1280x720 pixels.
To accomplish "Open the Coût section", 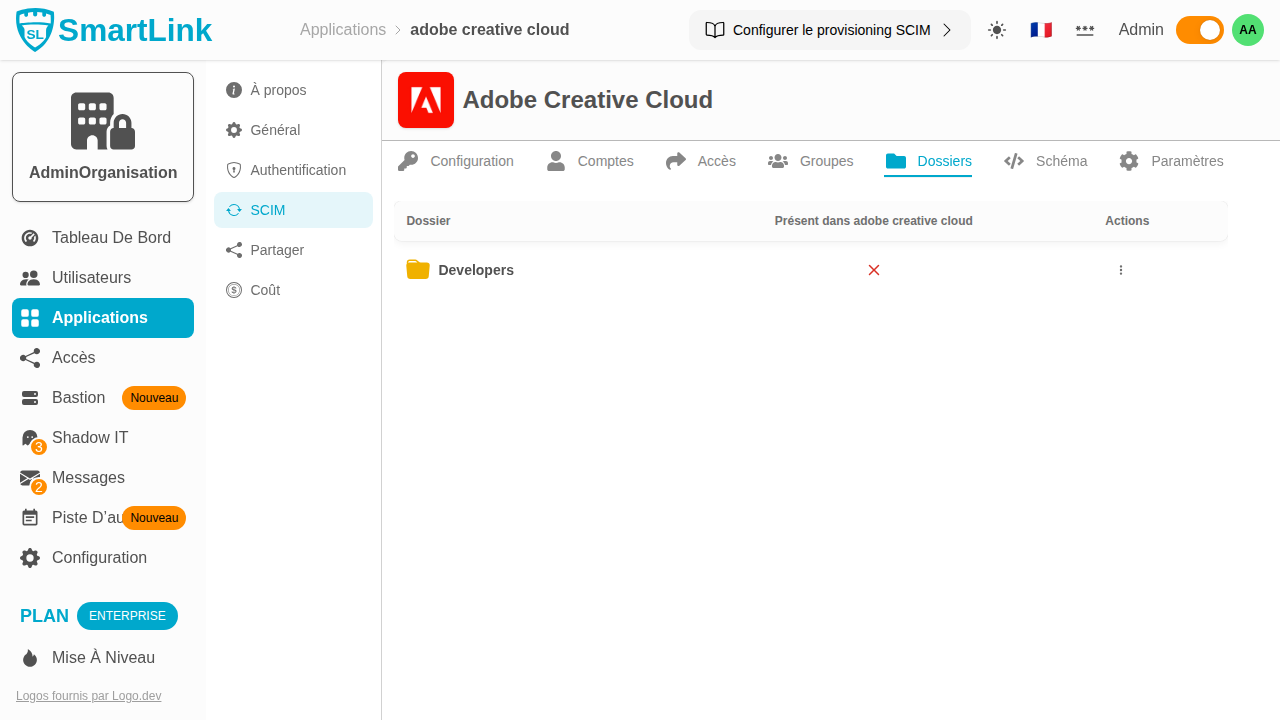I will pyautogui.click(x=265, y=290).
